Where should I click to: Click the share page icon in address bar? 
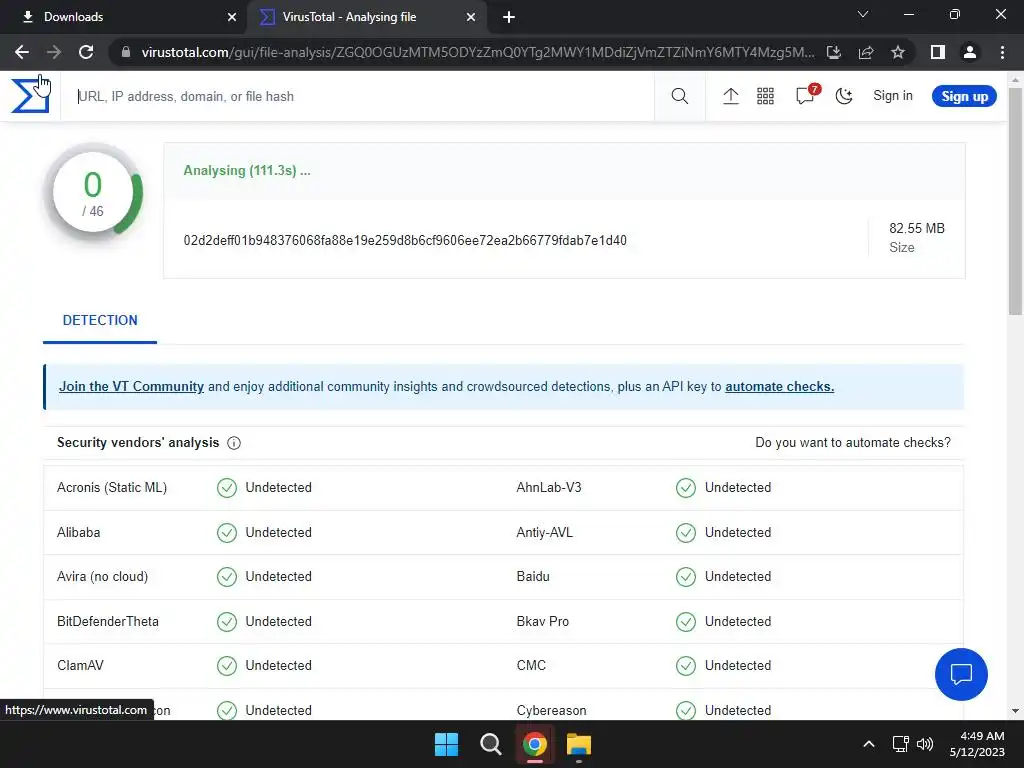(x=866, y=52)
